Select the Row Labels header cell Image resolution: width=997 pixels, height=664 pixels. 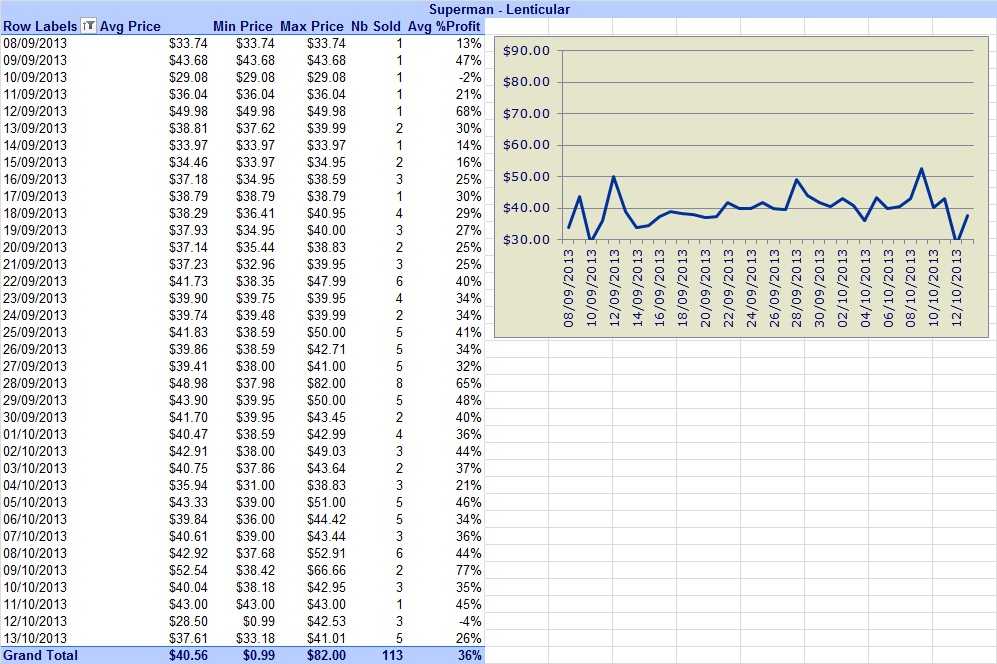pos(40,26)
